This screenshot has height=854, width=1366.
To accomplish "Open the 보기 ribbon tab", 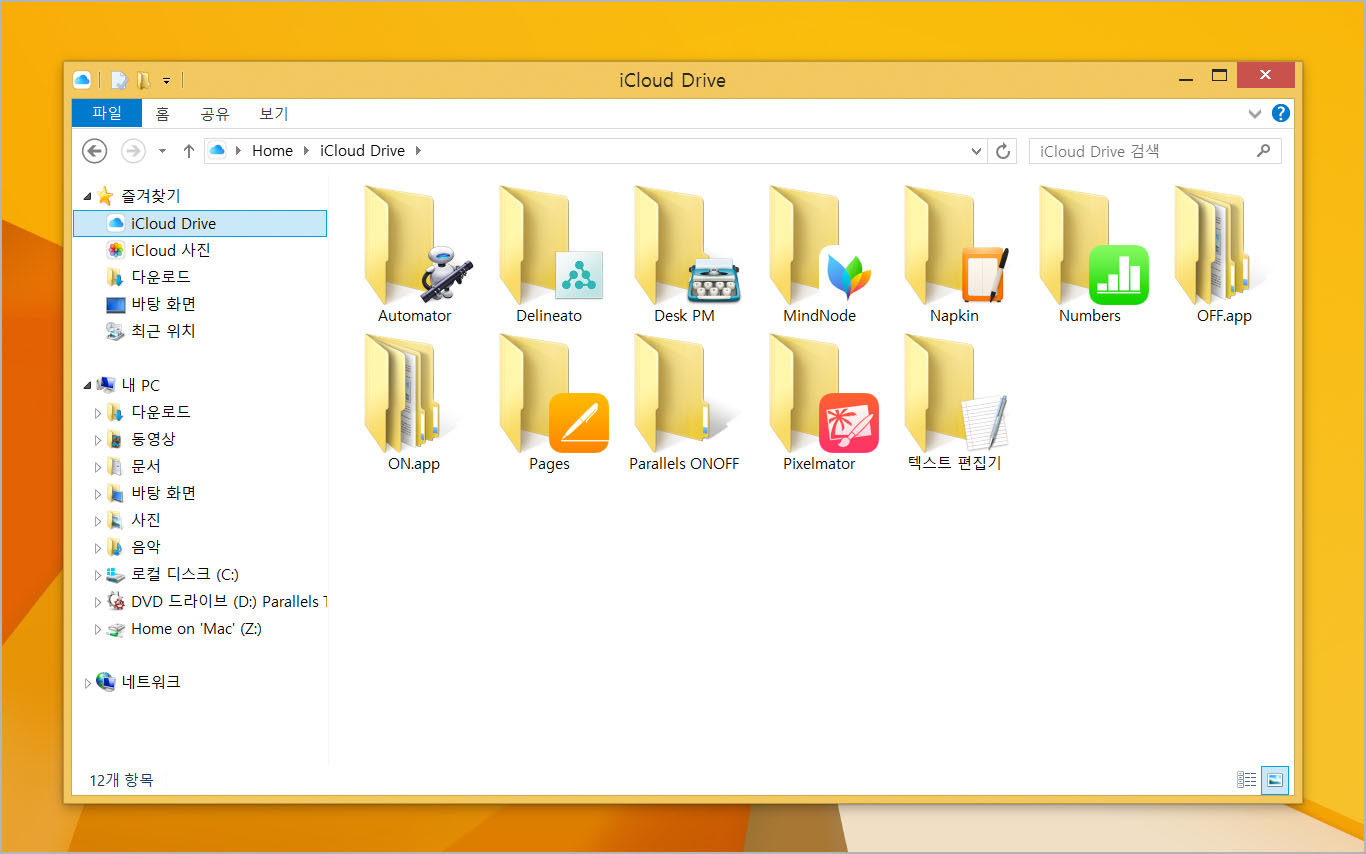I will 274,114.
